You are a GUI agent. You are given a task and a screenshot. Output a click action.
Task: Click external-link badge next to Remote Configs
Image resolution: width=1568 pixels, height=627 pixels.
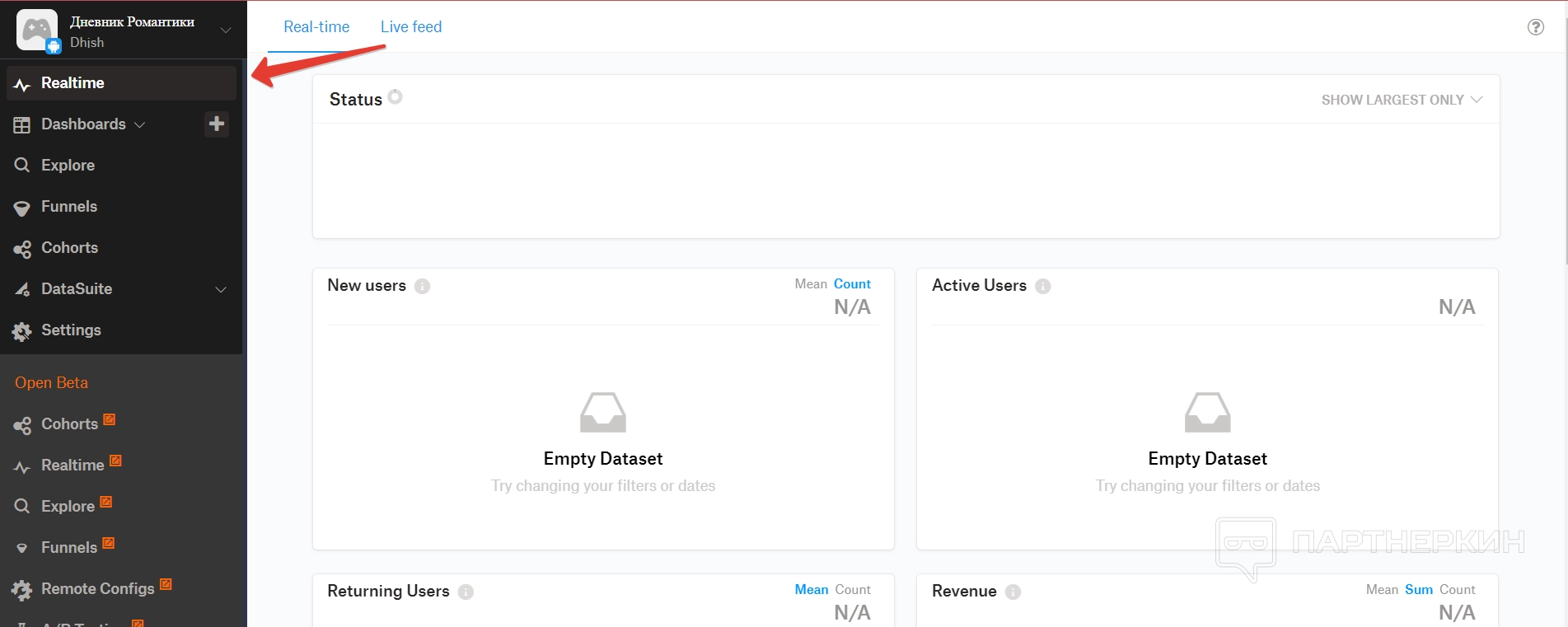click(x=166, y=584)
